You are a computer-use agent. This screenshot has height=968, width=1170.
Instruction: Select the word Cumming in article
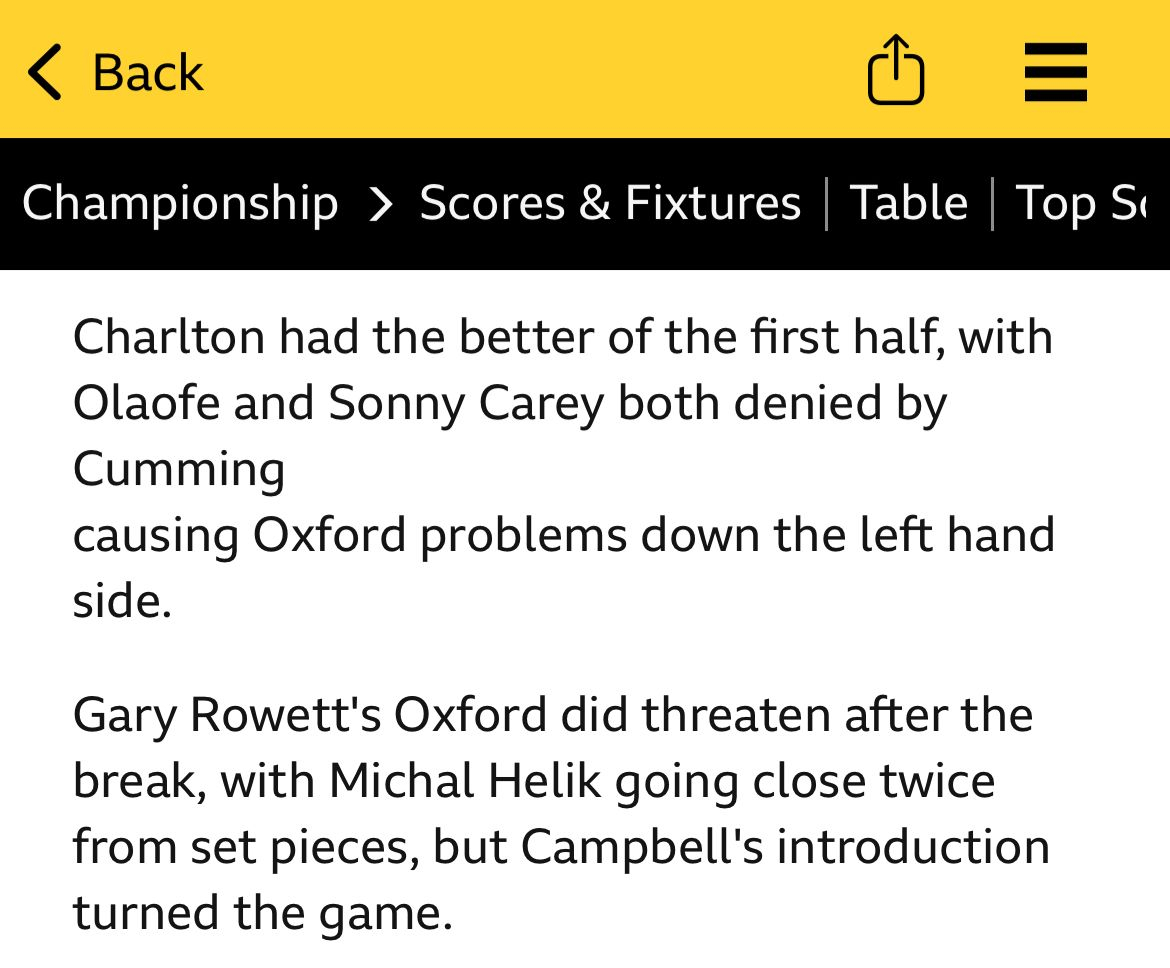[x=179, y=470]
